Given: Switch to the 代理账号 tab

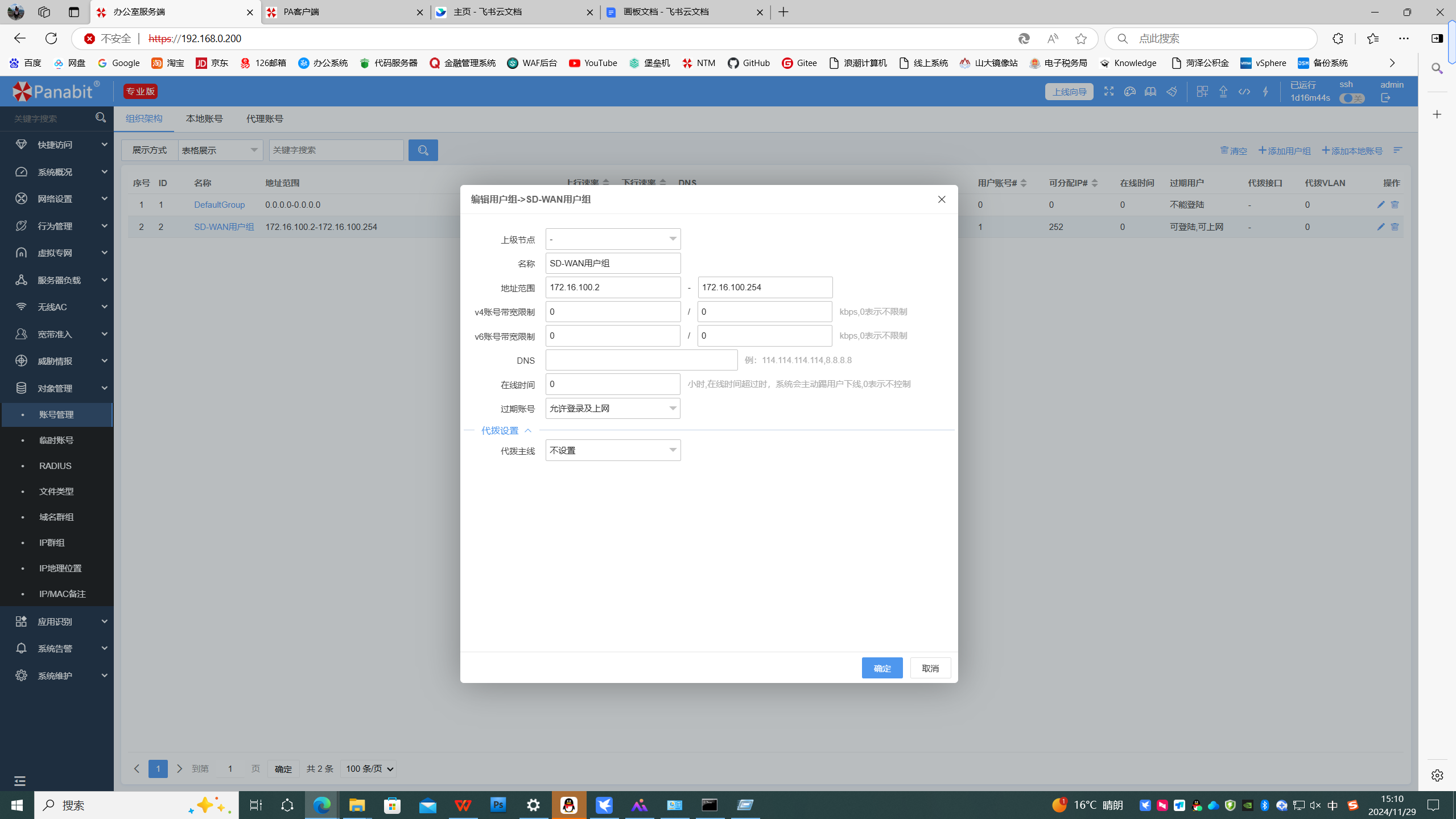Looking at the screenshot, I should click(265, 118).
